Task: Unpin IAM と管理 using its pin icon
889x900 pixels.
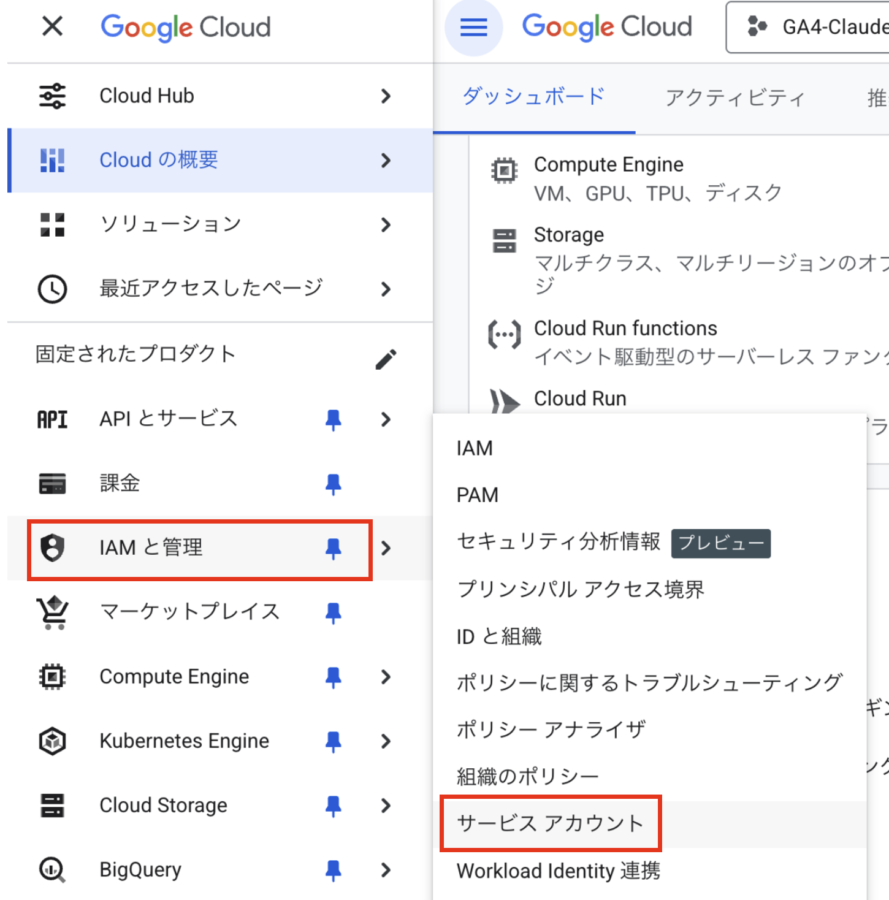Action: (333, 548)
